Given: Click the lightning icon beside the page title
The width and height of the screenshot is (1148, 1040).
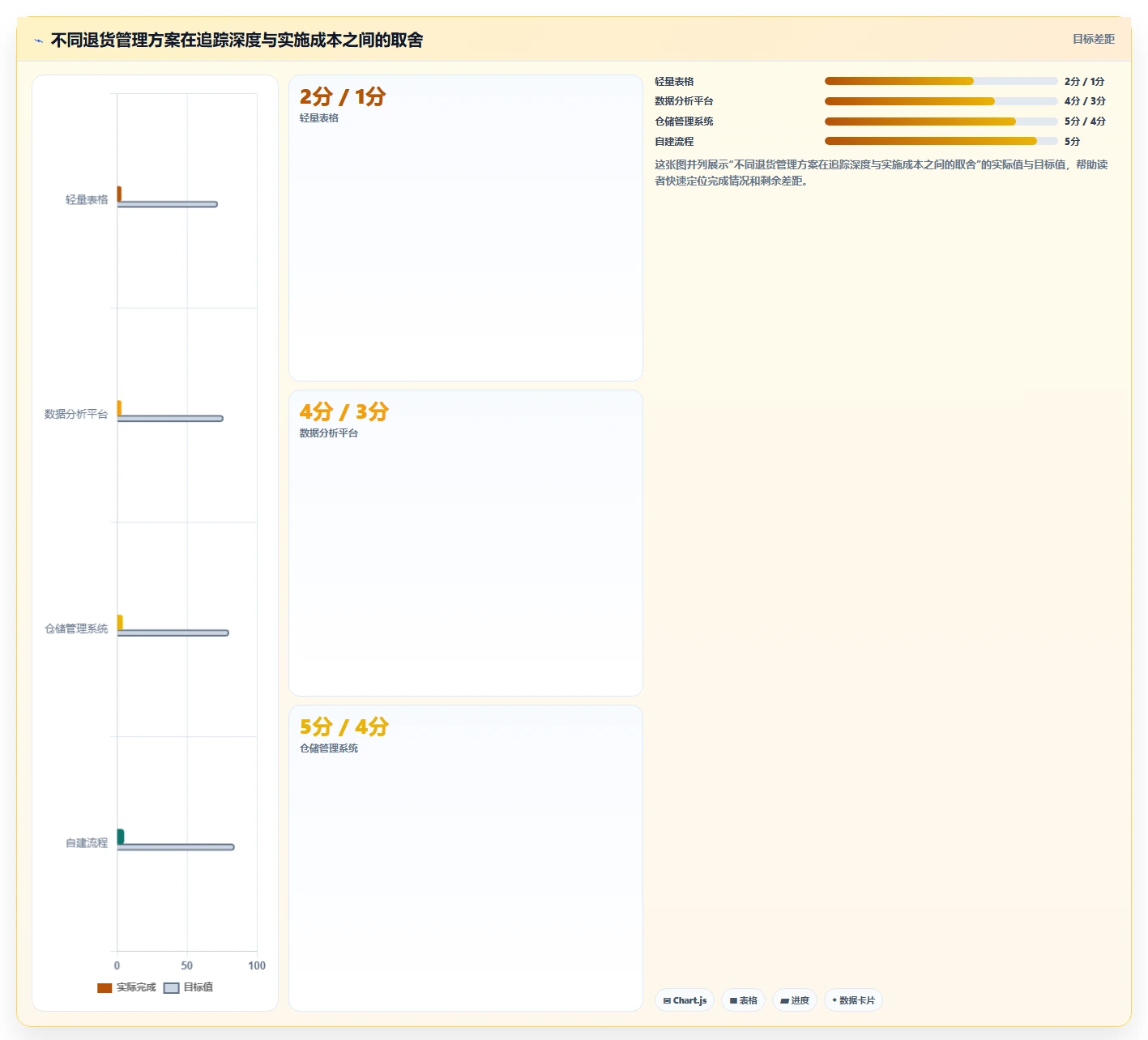Looking at the screenshot, I should click(x=38, y=40).
